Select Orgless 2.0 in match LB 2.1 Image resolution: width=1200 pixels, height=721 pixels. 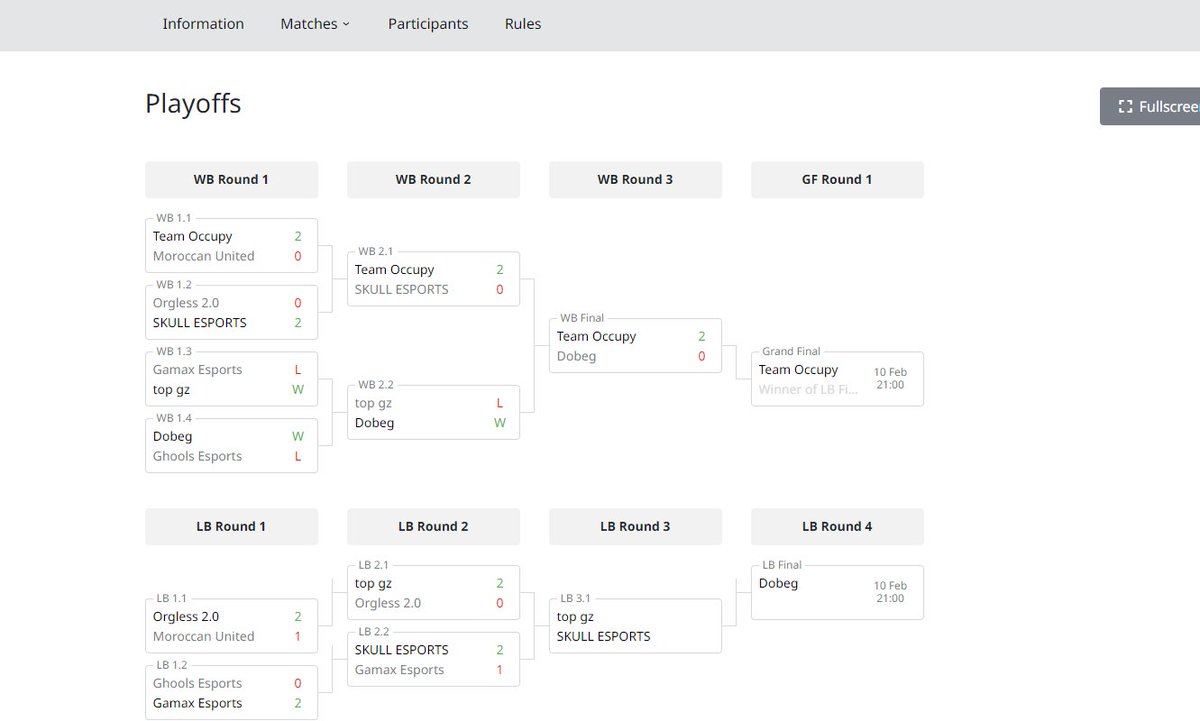(388, 604)
